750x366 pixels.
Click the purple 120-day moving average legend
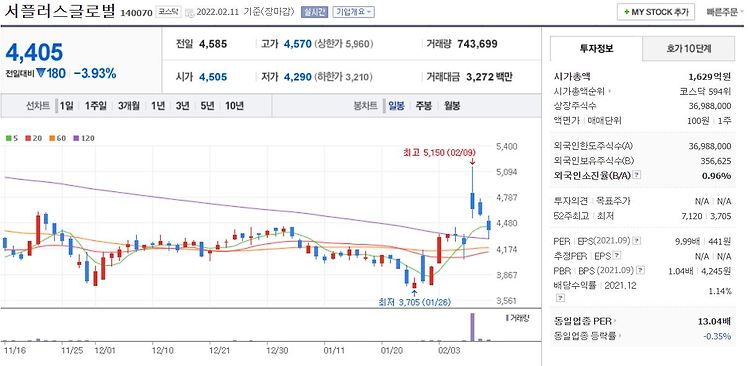coord(83,138)
